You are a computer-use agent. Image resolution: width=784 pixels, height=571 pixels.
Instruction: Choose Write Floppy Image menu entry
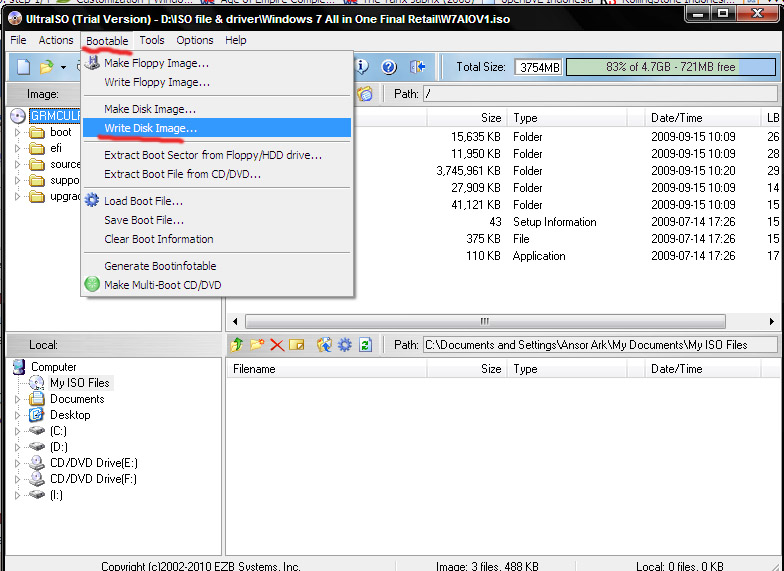217,82
